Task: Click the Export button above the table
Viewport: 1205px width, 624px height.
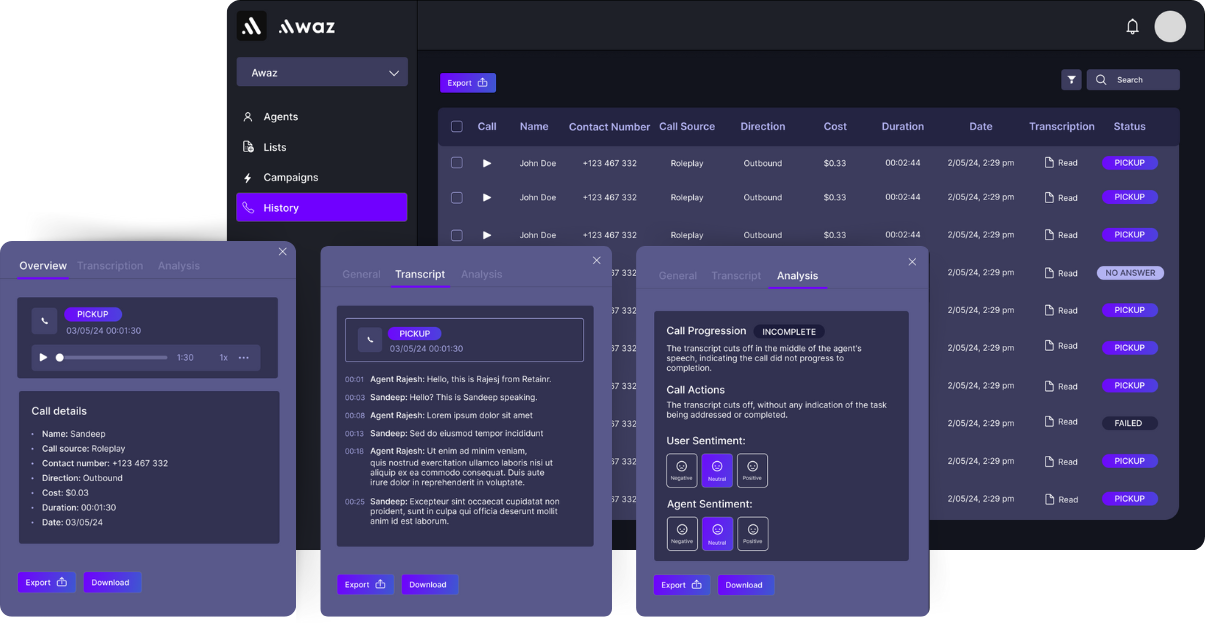Action: coord(467,83)
